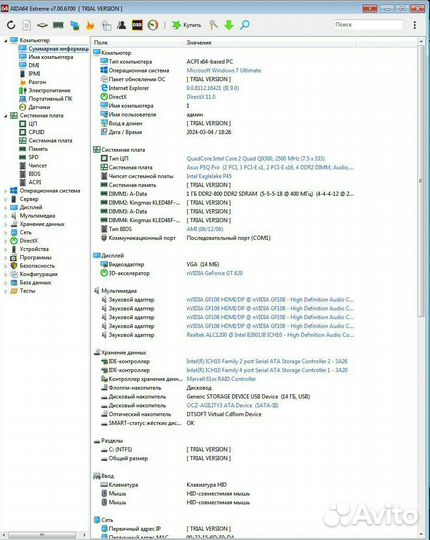Click the Refresh toolbar icon
Image resolution: width=430 pixels, height=540 pixels.
[11, 25]
